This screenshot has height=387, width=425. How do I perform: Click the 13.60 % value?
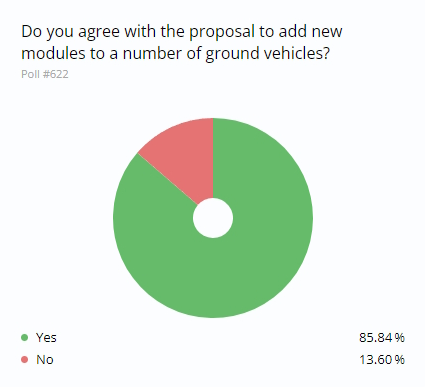tap(382, 359)
